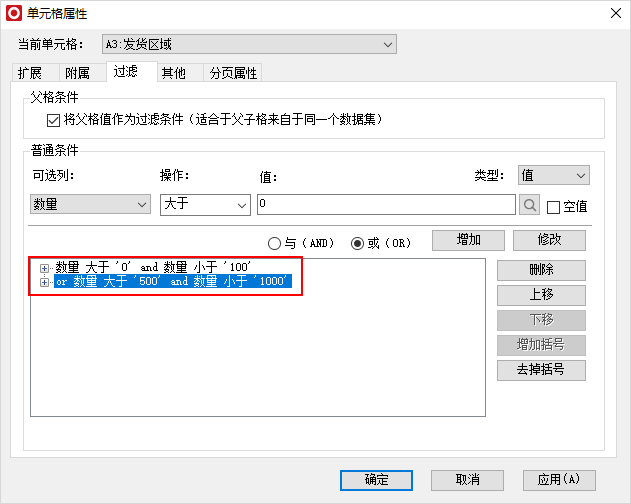The height and width of the screenshot is (504, 631).
Task: Select condition row 数量 大于 '0' and 数量 小于 '100'
Action: [x=153, y=267]
